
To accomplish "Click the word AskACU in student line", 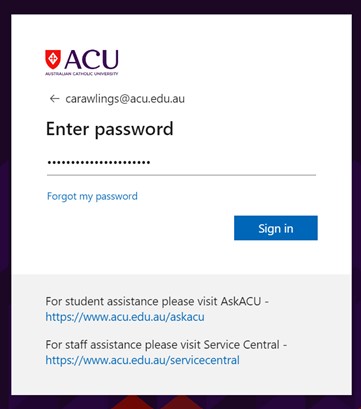I will 241,301.
